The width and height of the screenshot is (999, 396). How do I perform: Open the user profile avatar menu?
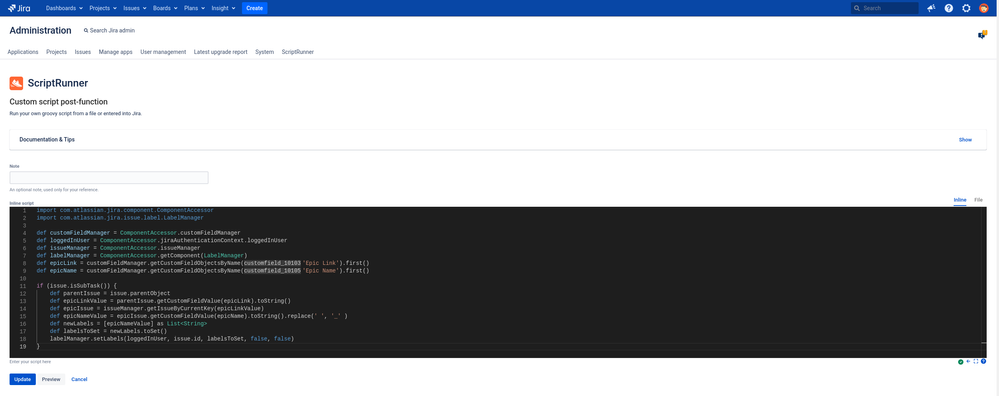[984, 8]
